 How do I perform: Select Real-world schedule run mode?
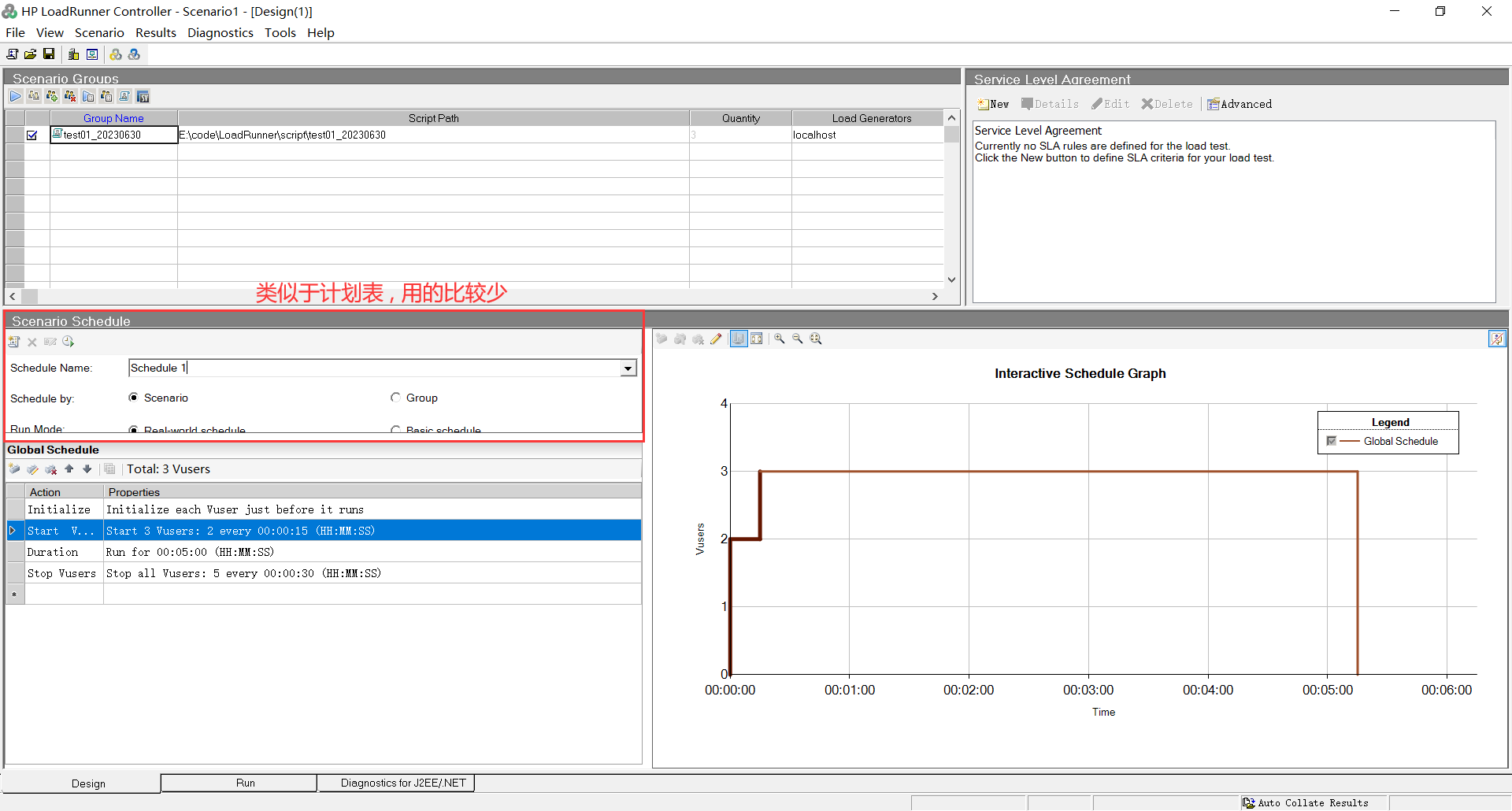[134, 429]
